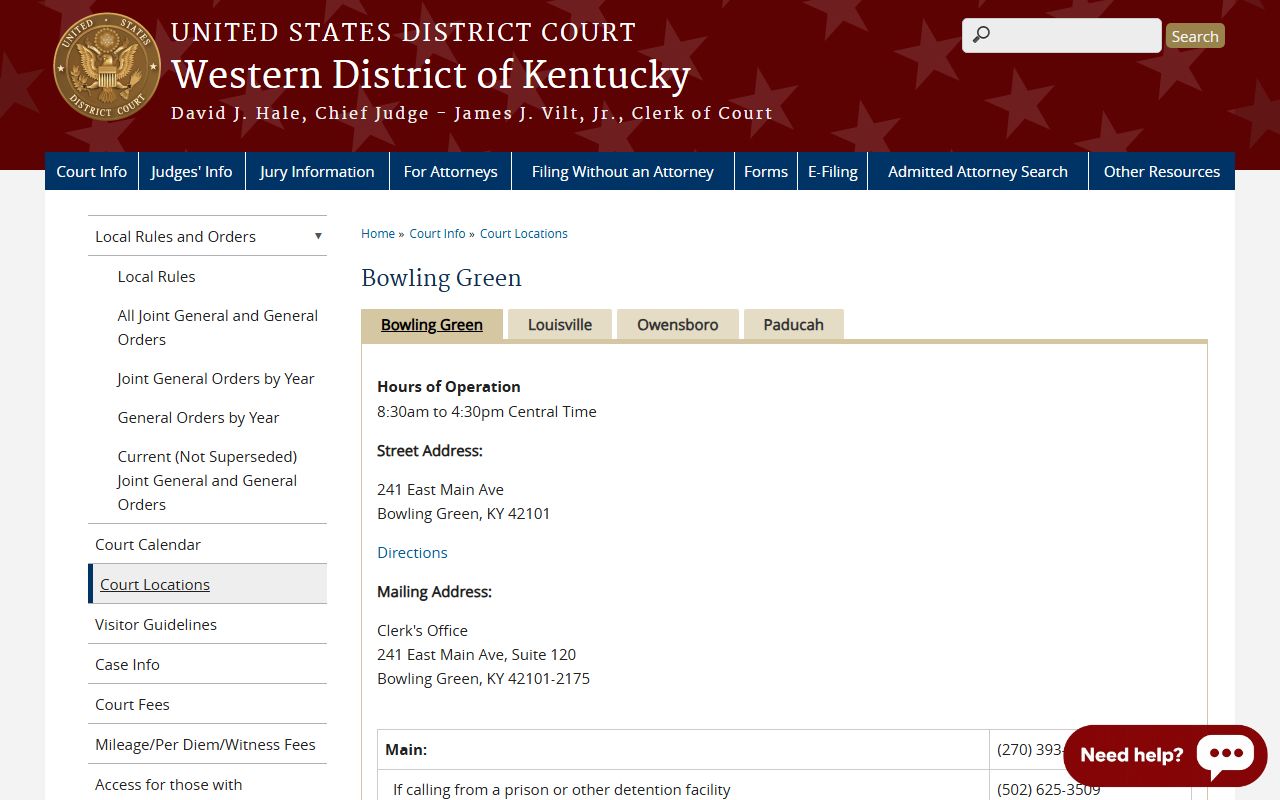Click street address 241 East Main Ave
The width and height of the screenshot is (1280, 800).
click(440, 489)
